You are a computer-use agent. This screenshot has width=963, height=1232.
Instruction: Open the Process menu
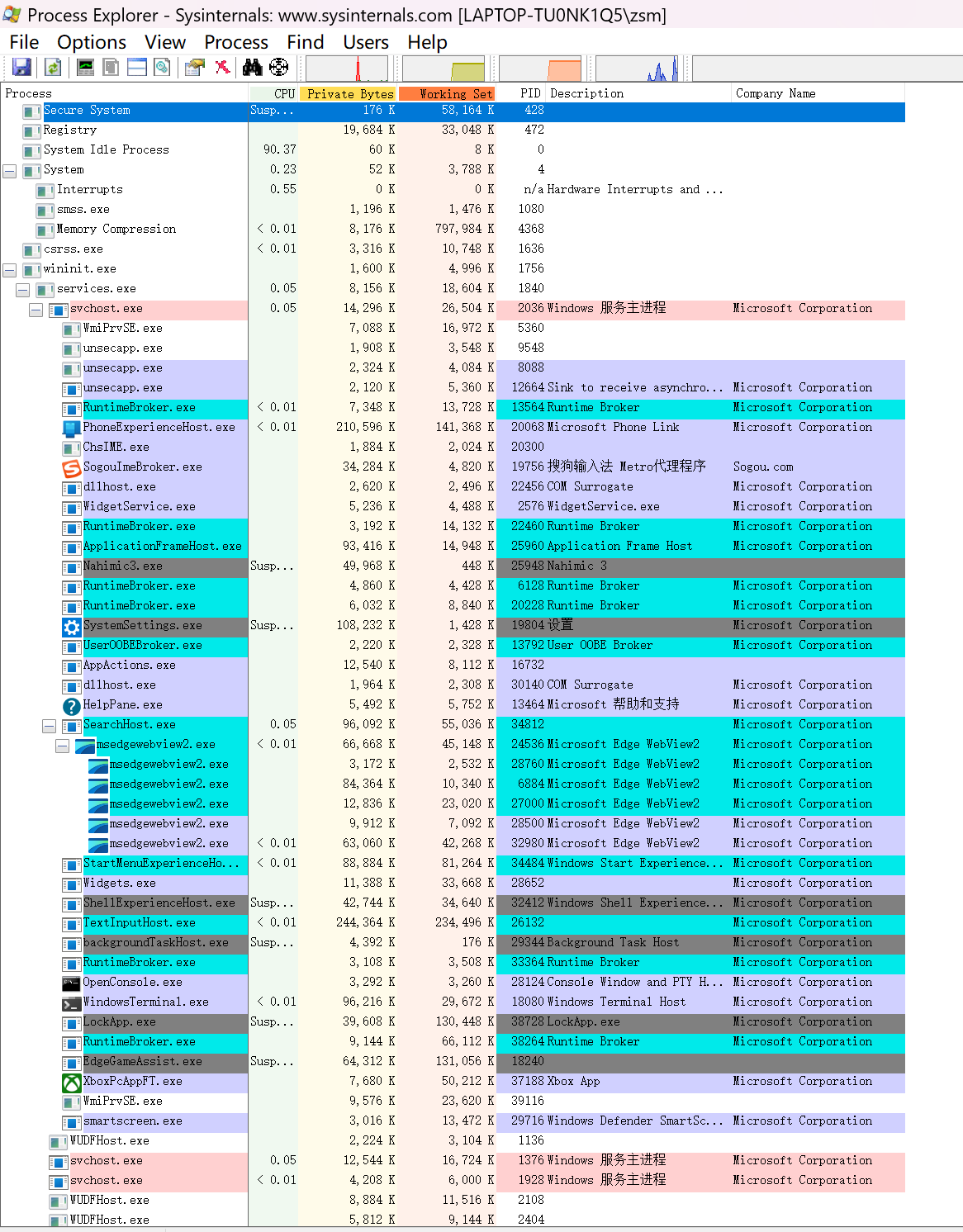point(236,42)
